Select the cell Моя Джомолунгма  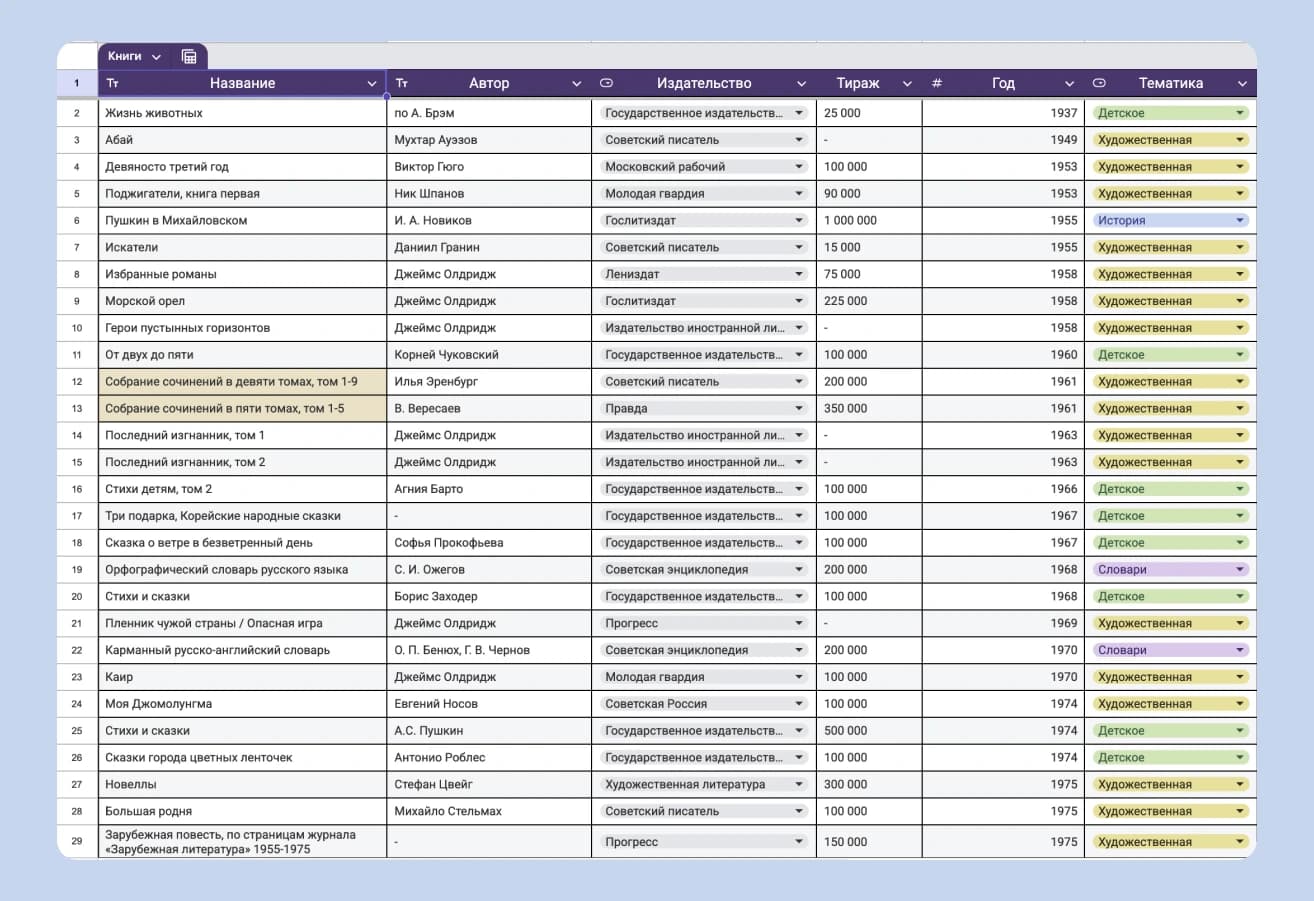coord(242,704)
